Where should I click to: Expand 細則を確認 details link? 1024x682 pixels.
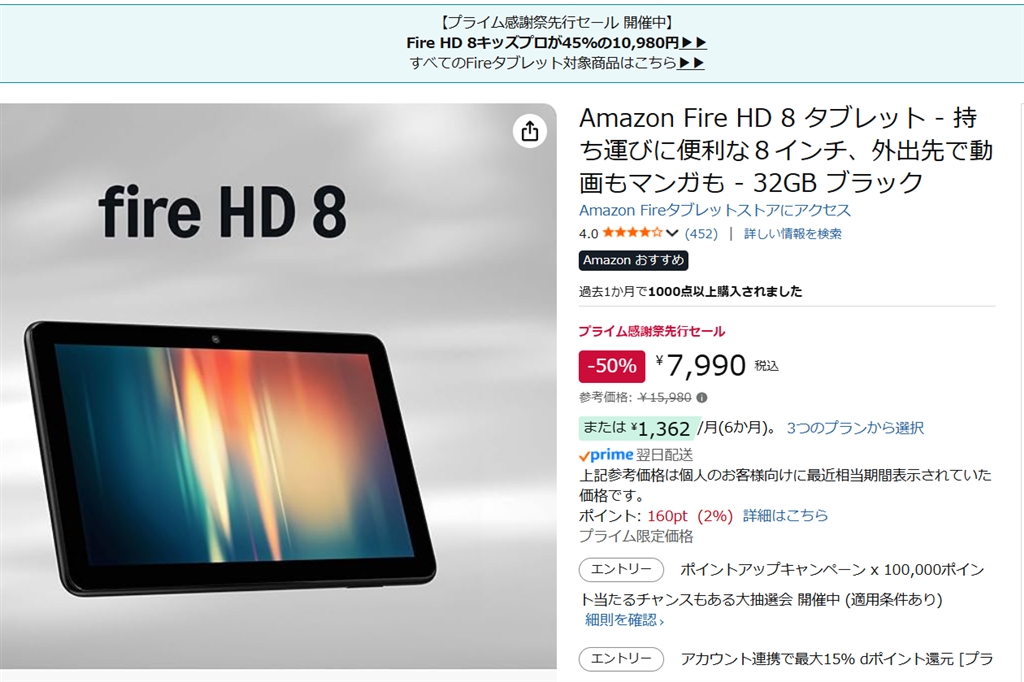[624, 620]
